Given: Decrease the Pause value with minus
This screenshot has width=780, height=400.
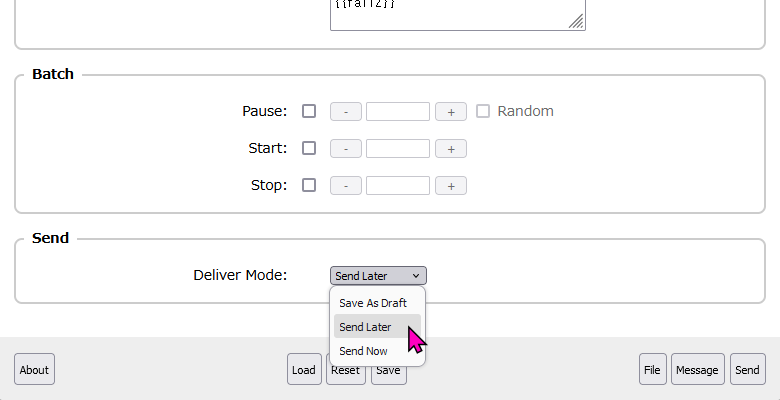Looking at the screenshot, I should [346, 112].
